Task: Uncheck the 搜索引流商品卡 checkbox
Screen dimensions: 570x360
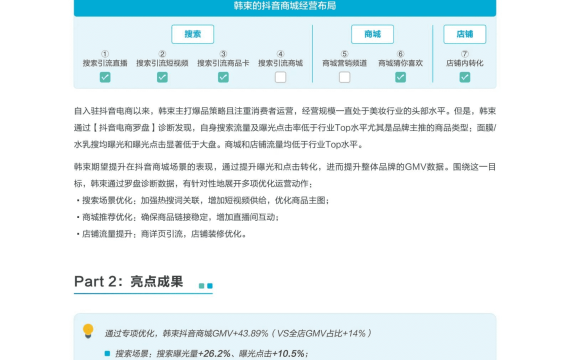Action: [223, 77]
